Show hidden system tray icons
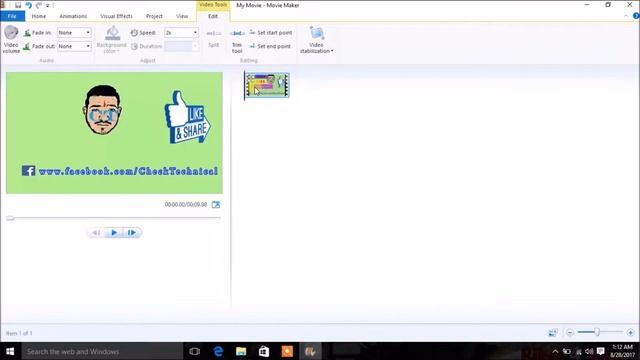 555,351
